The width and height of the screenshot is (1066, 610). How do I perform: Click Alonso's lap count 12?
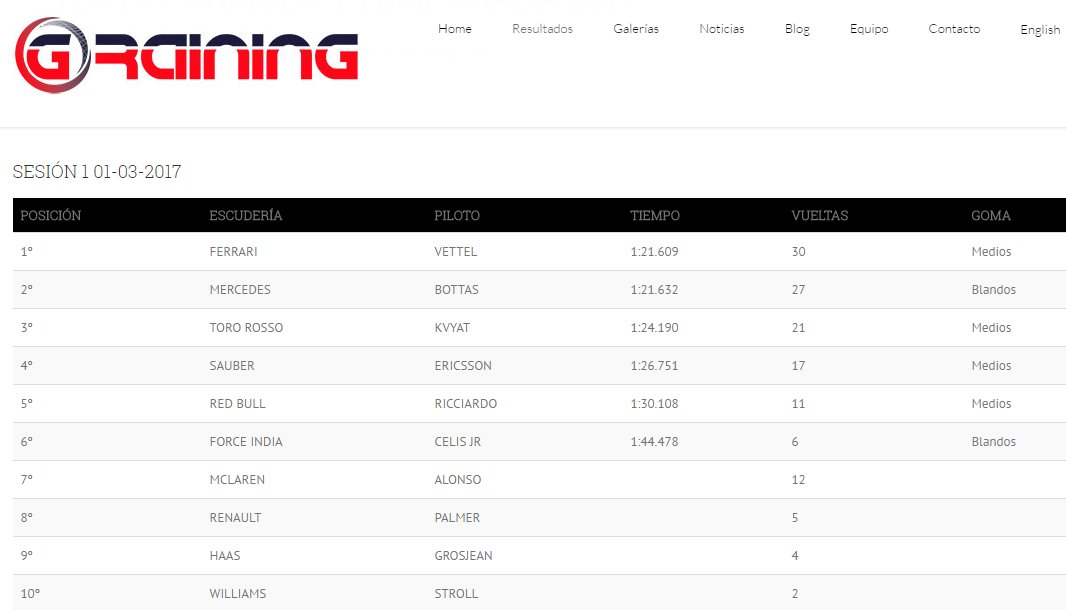[x=798, y=480]
